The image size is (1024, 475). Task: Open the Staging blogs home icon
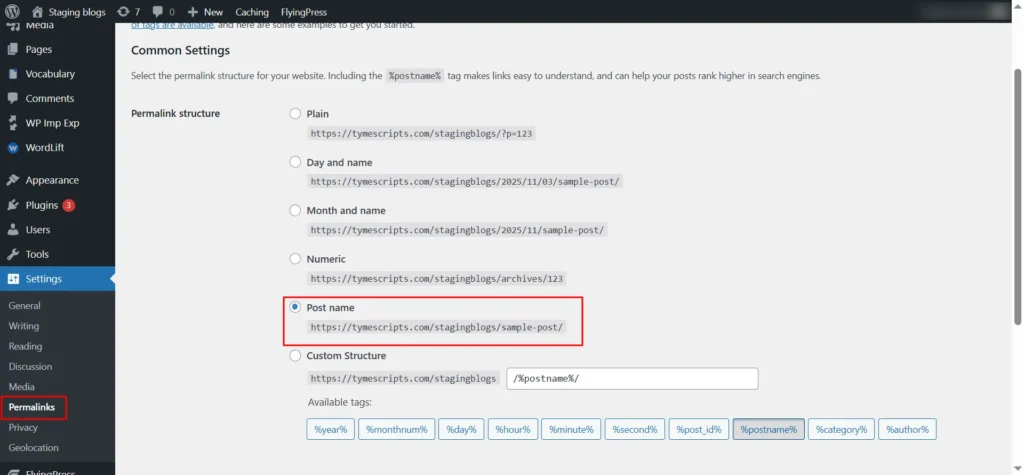click(37, 12)
